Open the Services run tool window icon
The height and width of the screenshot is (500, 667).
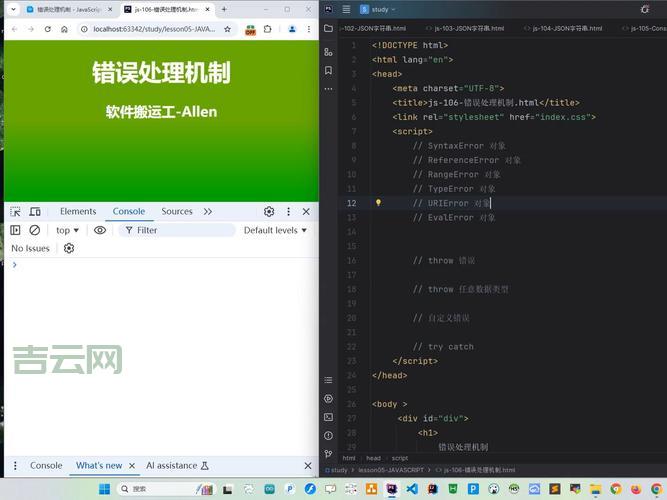tap(328, 399)
